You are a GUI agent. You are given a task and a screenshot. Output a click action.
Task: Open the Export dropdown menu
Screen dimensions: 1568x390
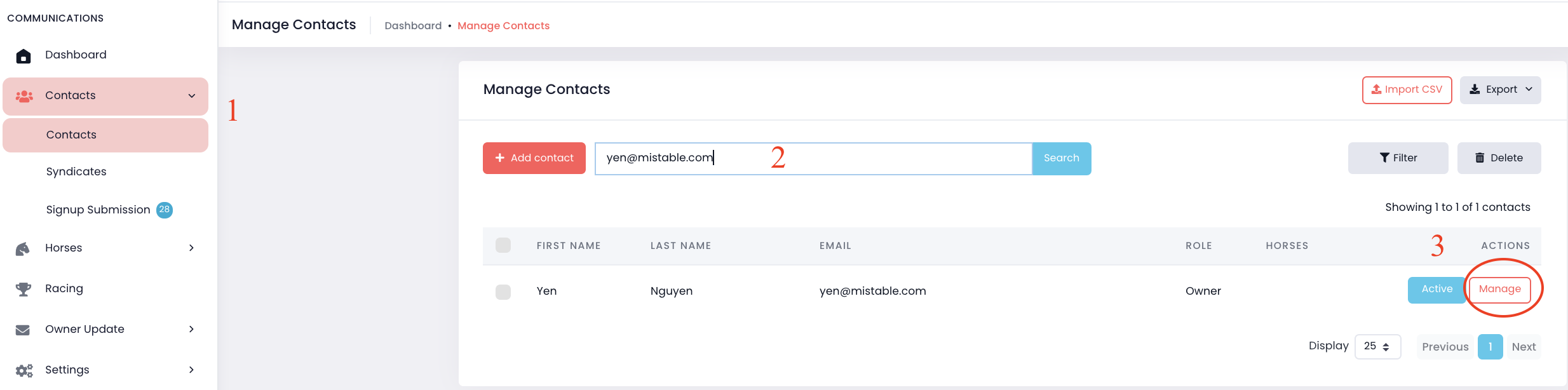(x=1500, y=90)
